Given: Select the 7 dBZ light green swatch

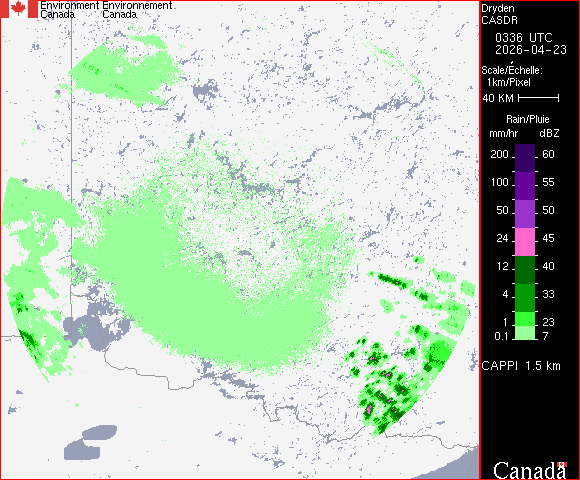Looking at the screenshot, I should [525, 333].
